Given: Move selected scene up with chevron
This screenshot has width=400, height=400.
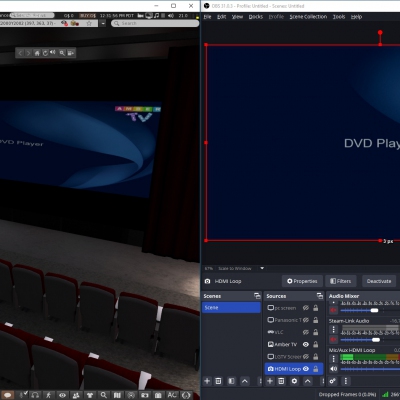Looking at the screenshot, I should 245,381.
